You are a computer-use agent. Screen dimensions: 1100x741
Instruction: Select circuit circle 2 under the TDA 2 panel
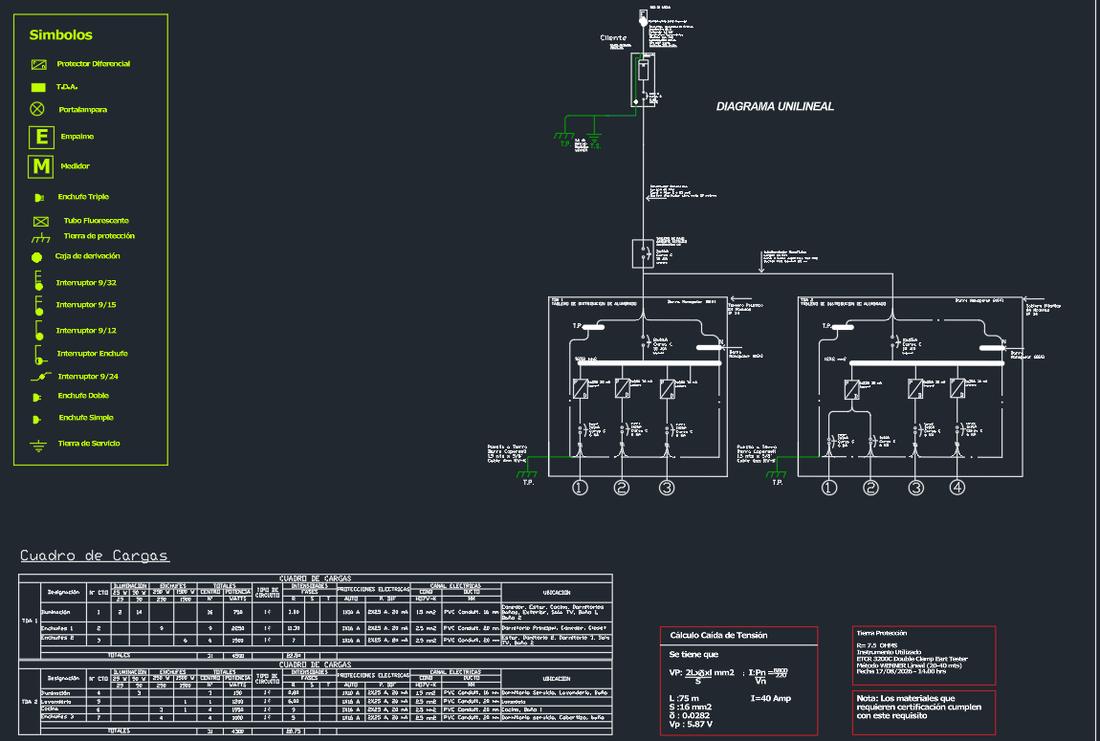pos(871,488)
